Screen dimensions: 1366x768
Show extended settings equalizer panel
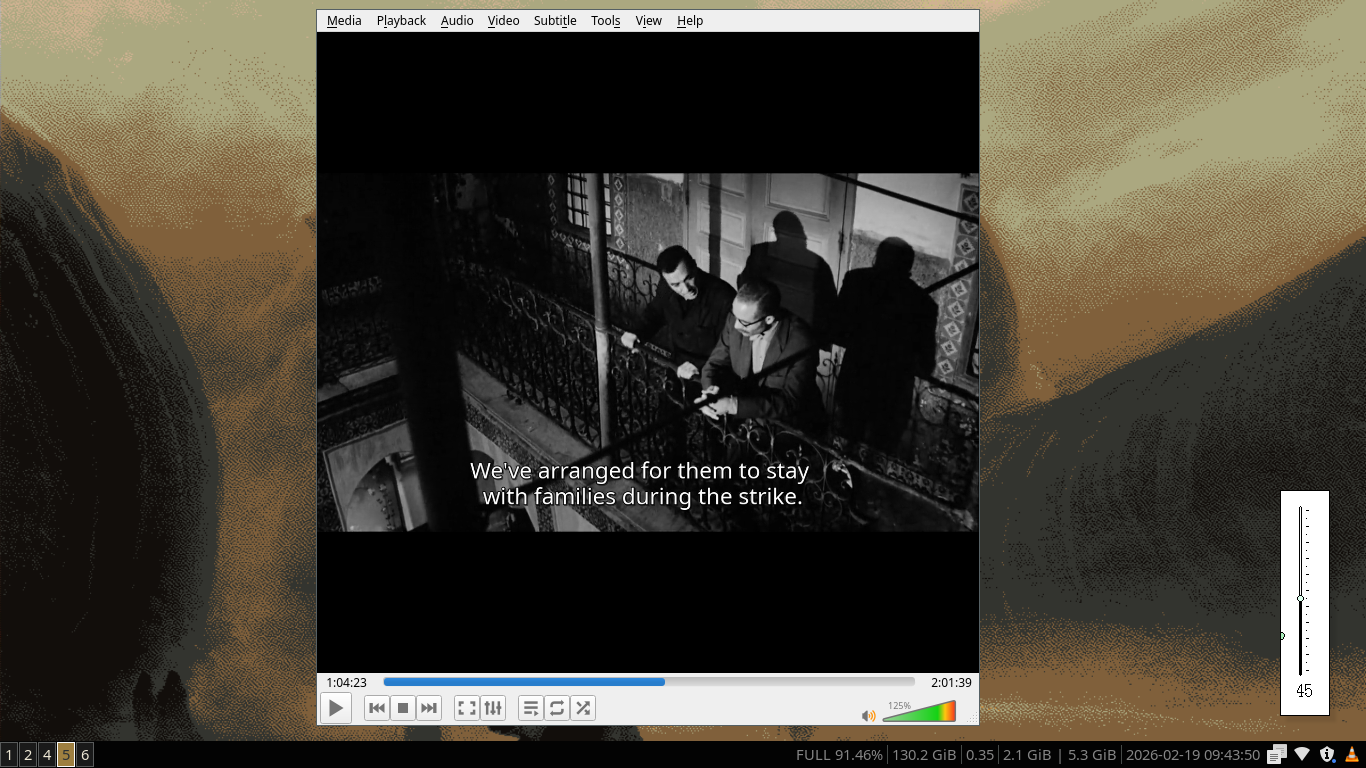[493, 708]
